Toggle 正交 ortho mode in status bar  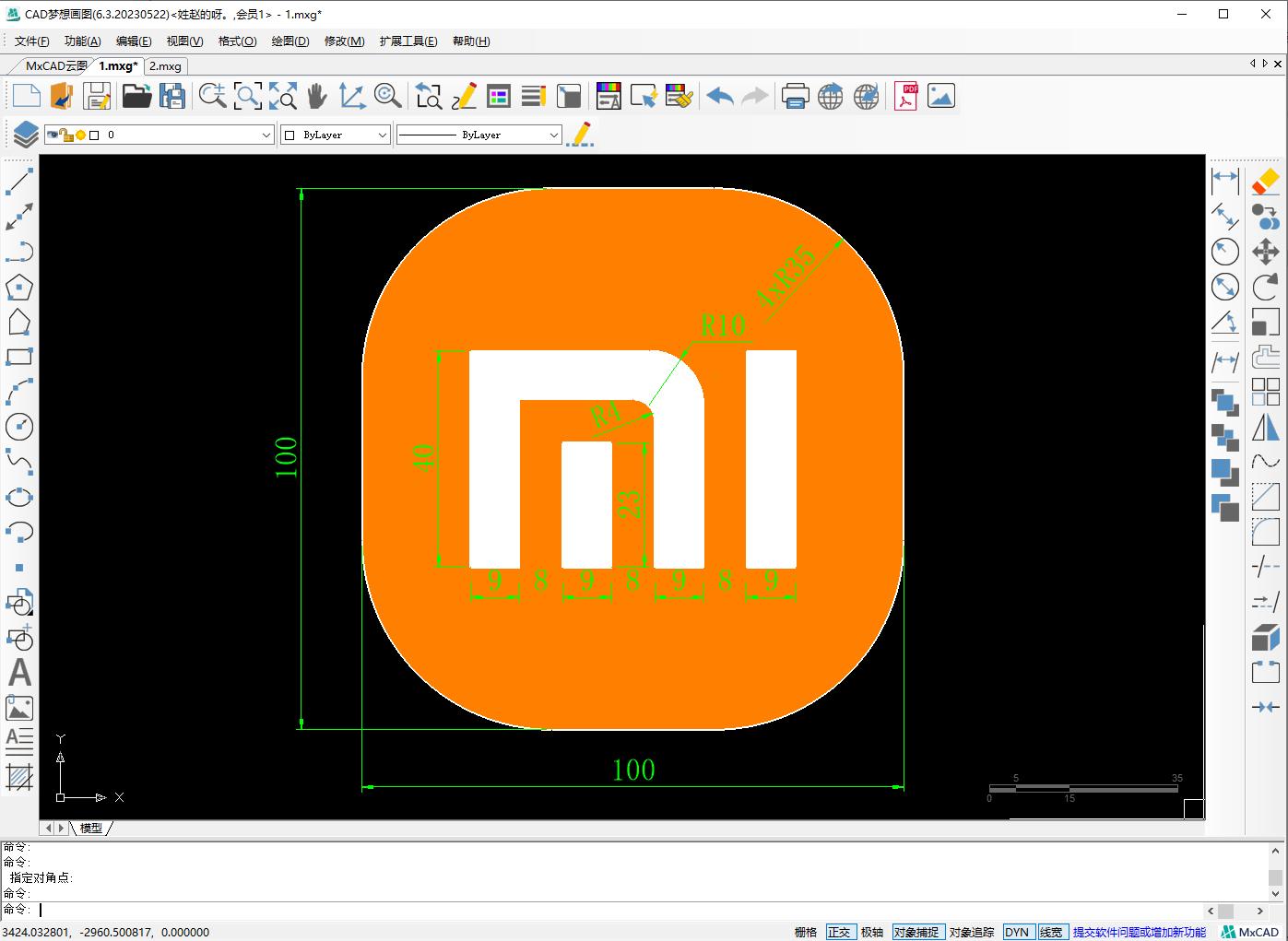tap(839, 932)
